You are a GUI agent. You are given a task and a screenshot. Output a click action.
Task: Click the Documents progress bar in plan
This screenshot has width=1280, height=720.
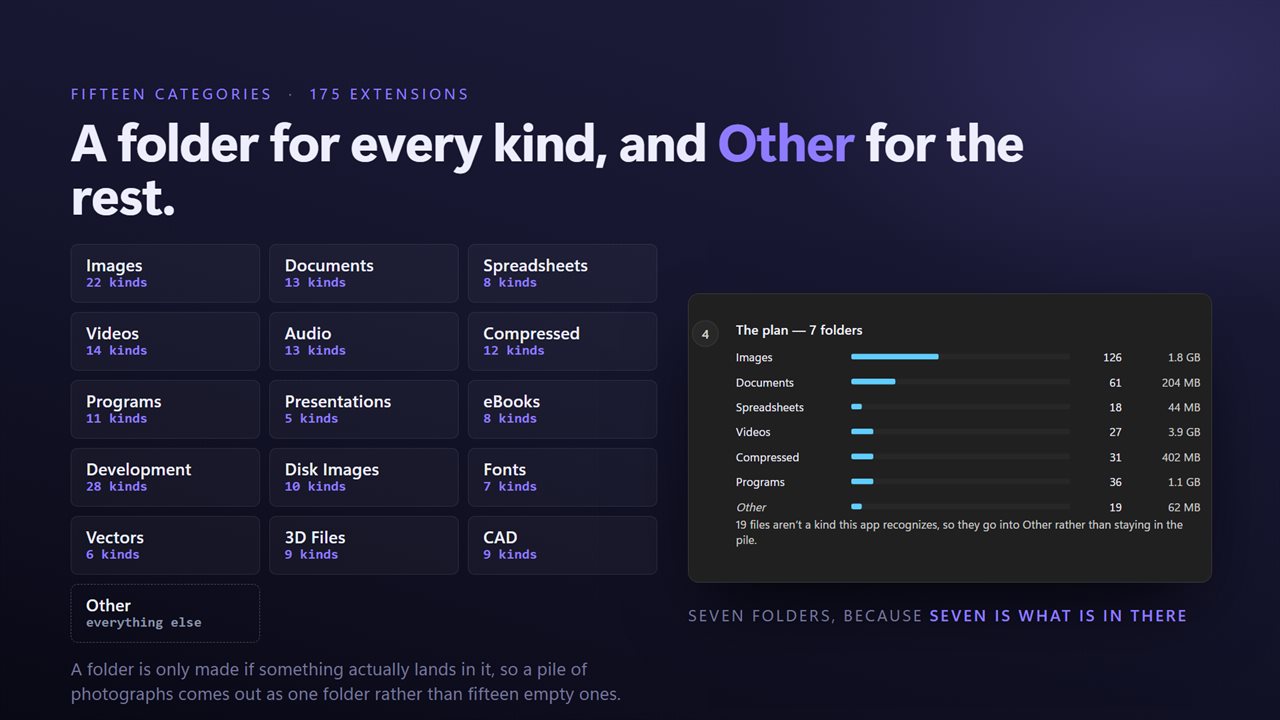960,382
